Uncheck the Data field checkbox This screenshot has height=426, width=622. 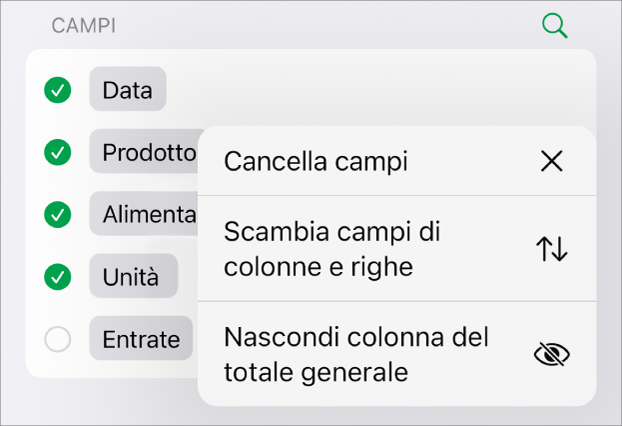[58, 91]
